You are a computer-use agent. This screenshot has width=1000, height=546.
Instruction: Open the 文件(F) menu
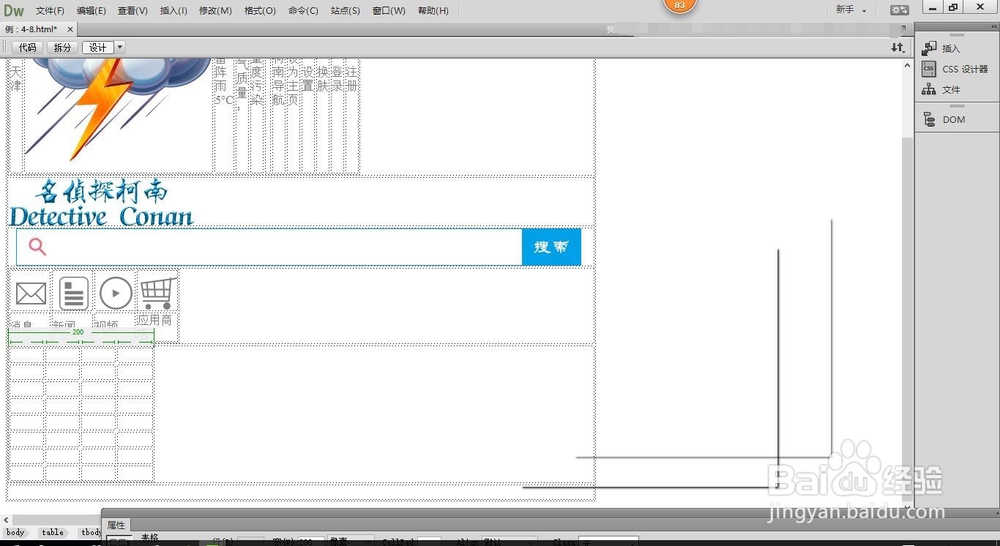pyautogui.click(x=50, y=10)
